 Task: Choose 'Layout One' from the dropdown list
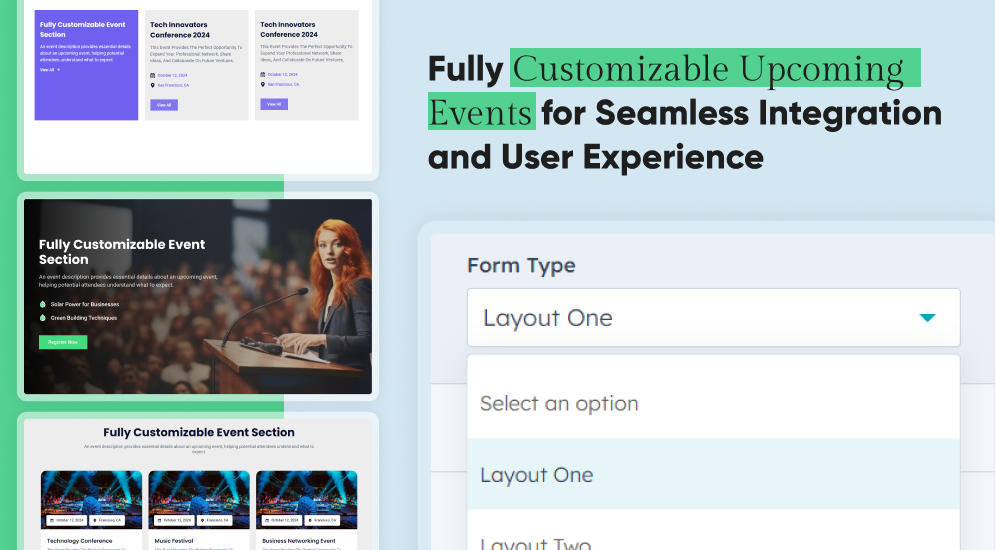(x=536, y=475)
